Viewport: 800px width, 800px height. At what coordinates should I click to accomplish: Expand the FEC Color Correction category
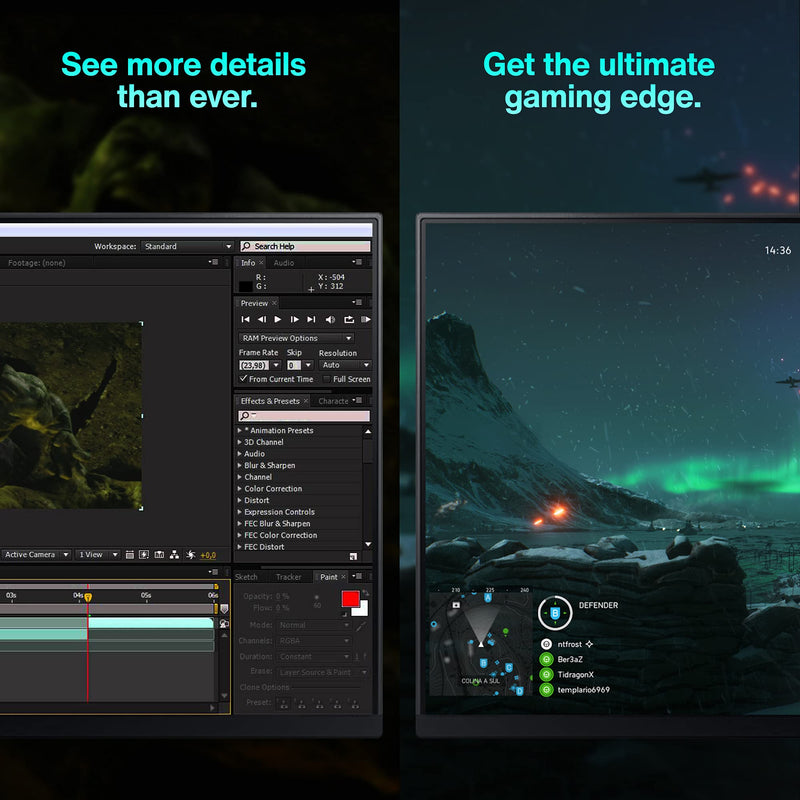(239, 535)
